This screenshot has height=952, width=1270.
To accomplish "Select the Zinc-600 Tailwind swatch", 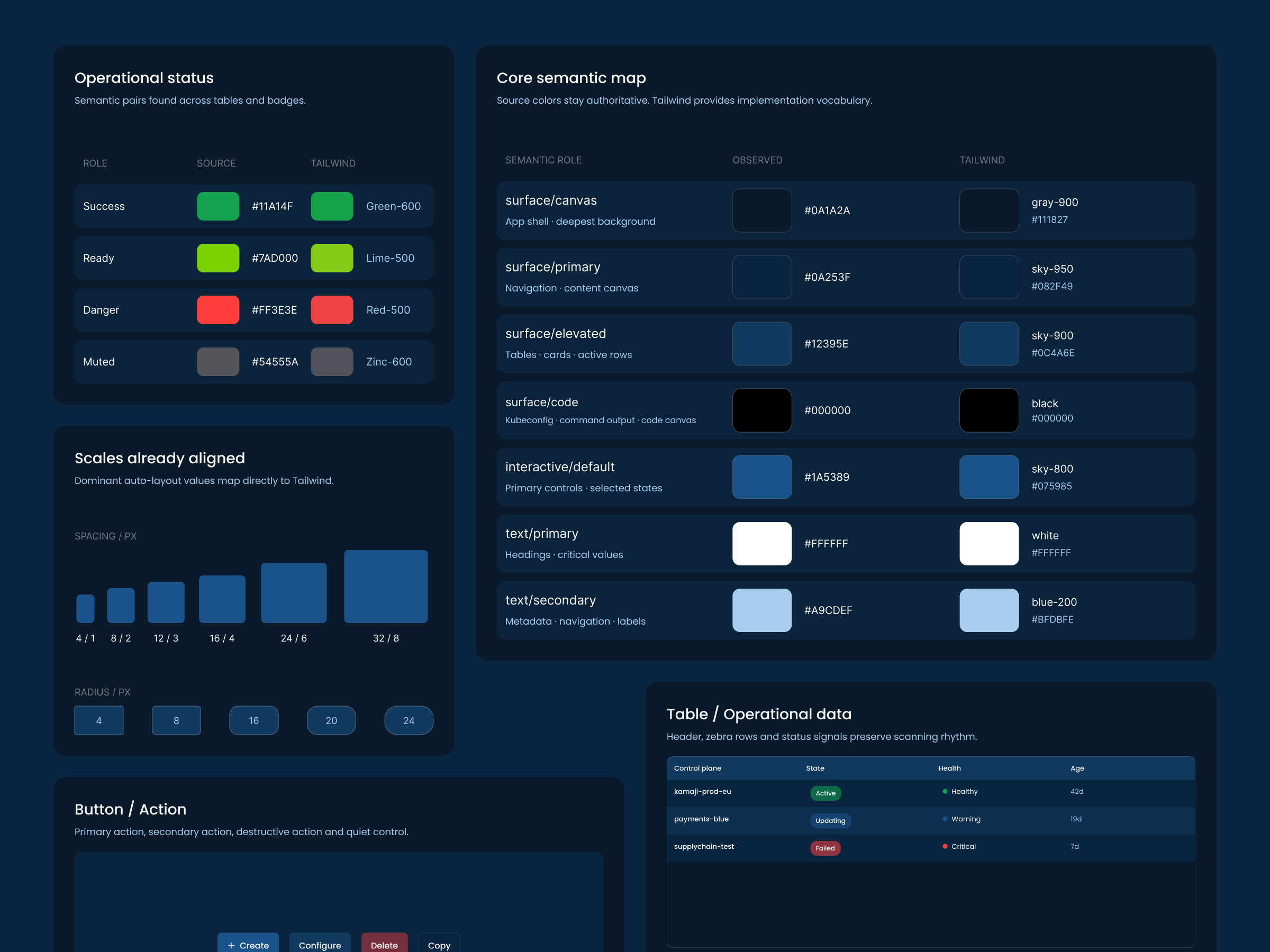I will pyautogui.click(x=332, y=362).
